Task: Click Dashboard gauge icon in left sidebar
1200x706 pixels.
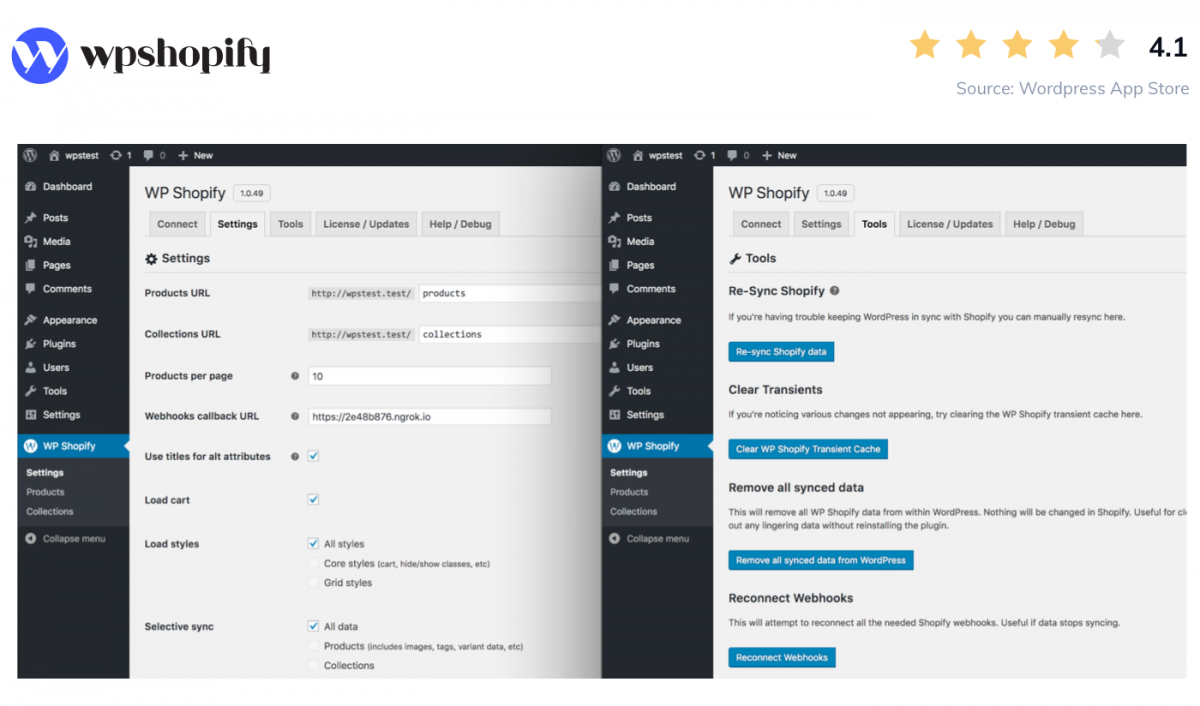Action: 31,186
